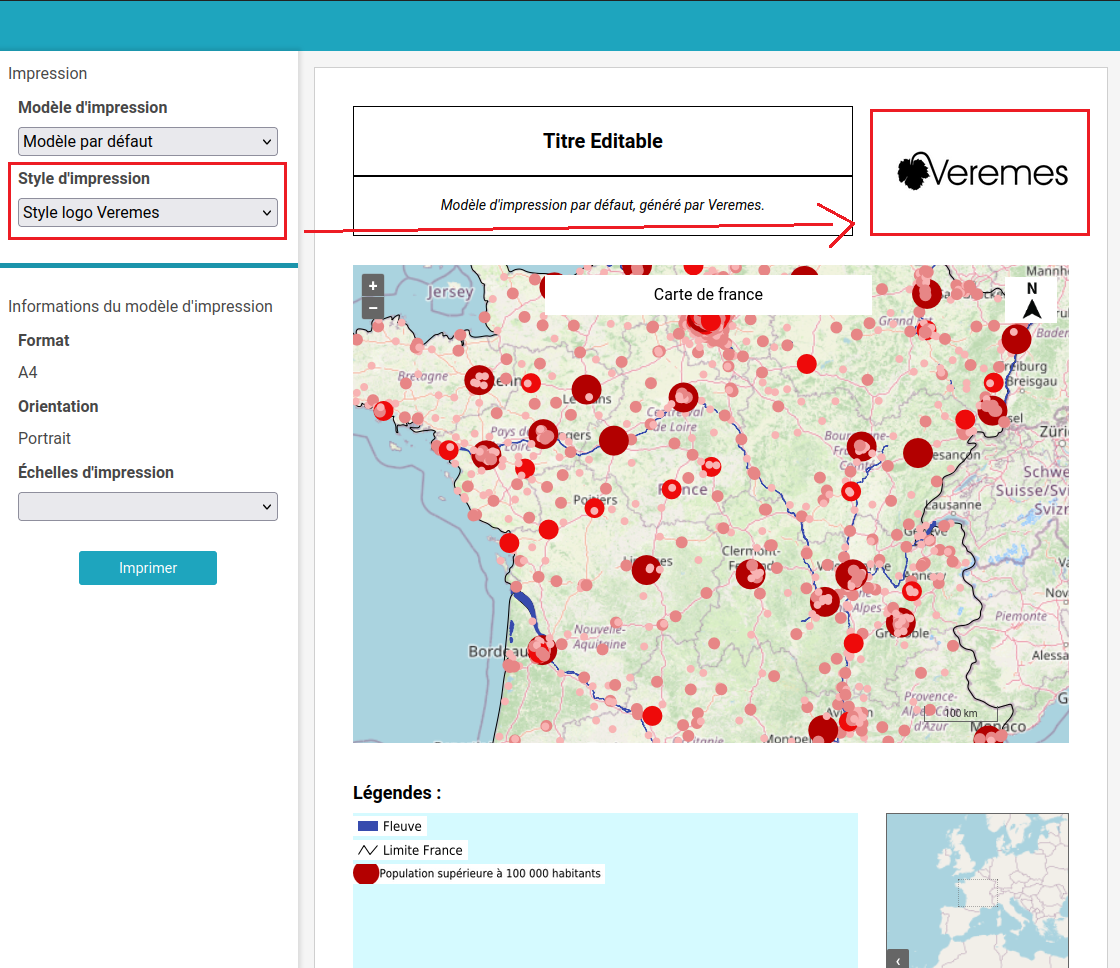Click the Légendes heading
The height and width of the screenshot is (968, 1120).
[397, 793]
